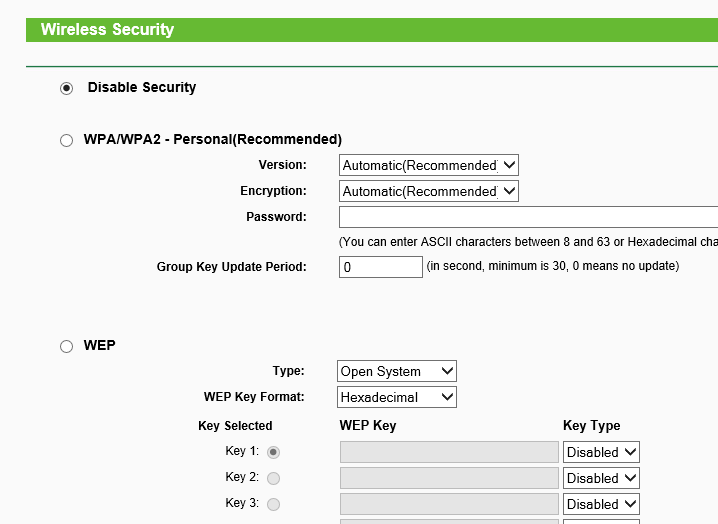This screenshot has height=524, width=718.
Task: Open Key 1 Key Type dropdown
Action: pos(601,452)
